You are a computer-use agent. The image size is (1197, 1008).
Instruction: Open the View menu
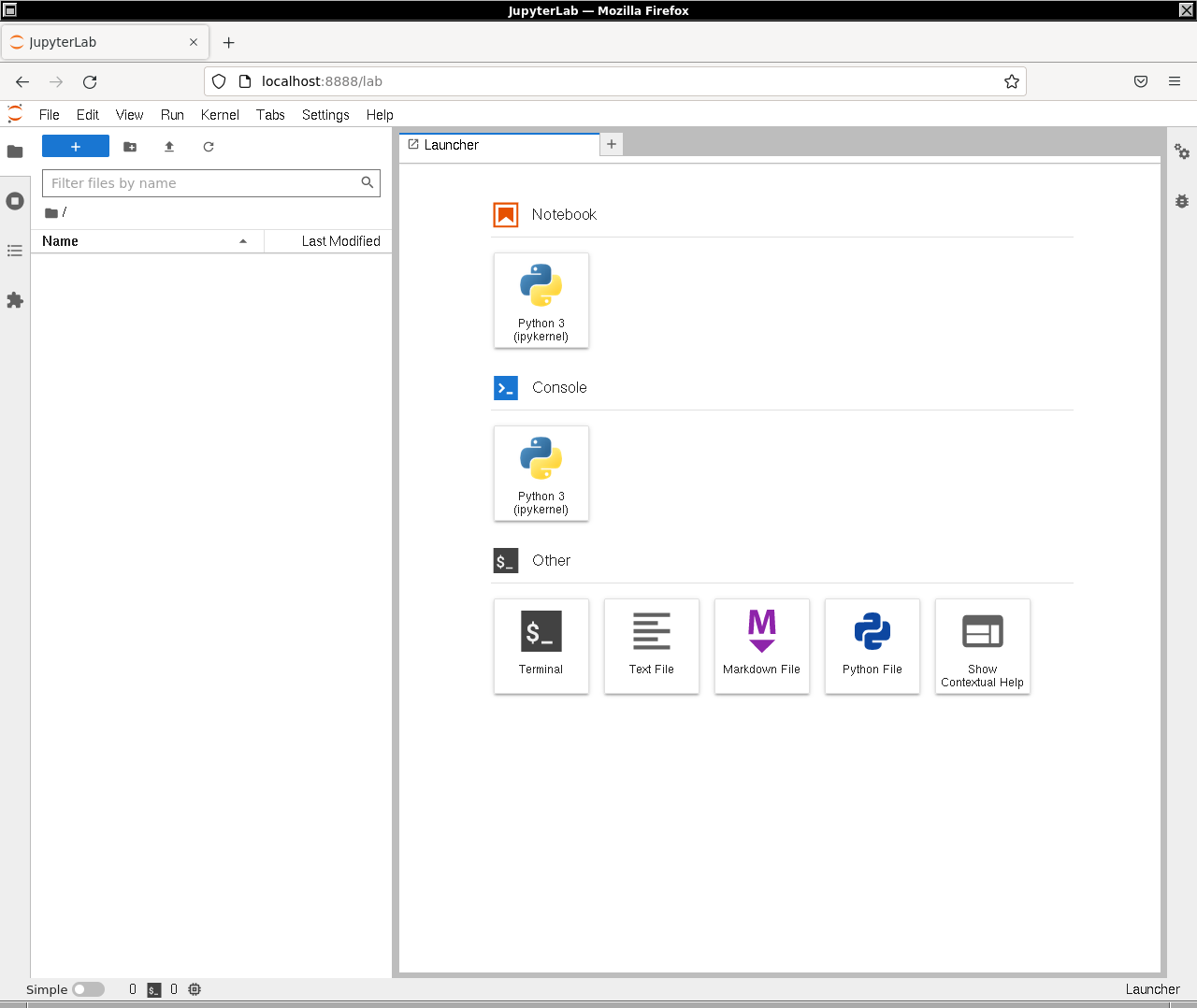point(130,115)
